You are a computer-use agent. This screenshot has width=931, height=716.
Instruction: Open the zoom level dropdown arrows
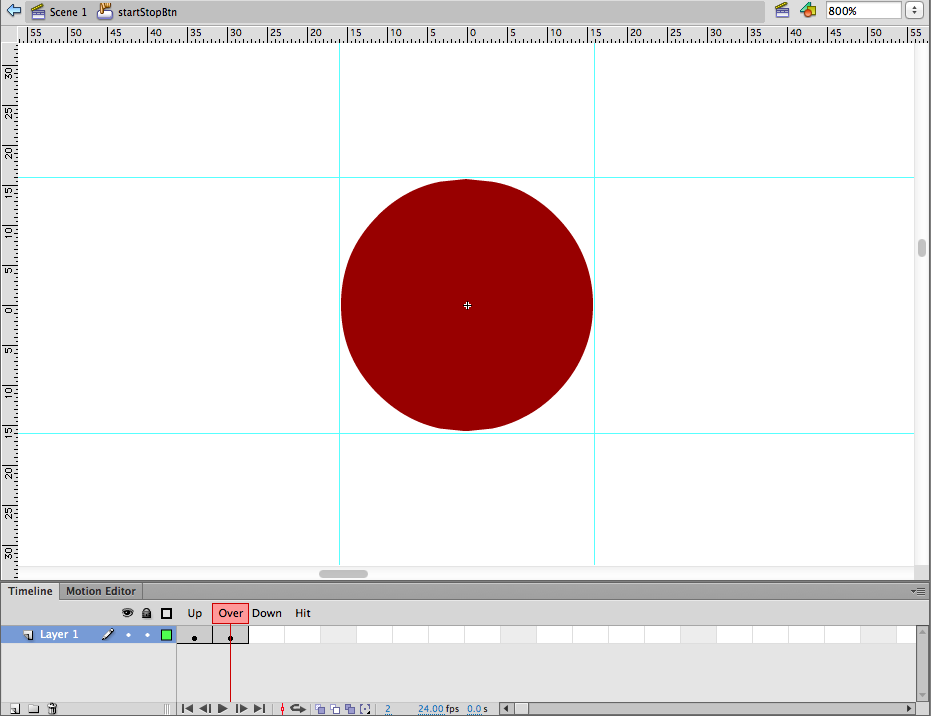pyautogui.click(x=914, y=11)
